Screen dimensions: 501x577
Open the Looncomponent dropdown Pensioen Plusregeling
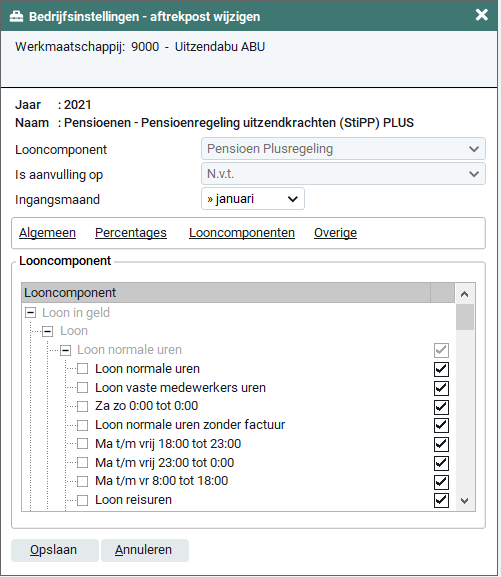[343, 149]
